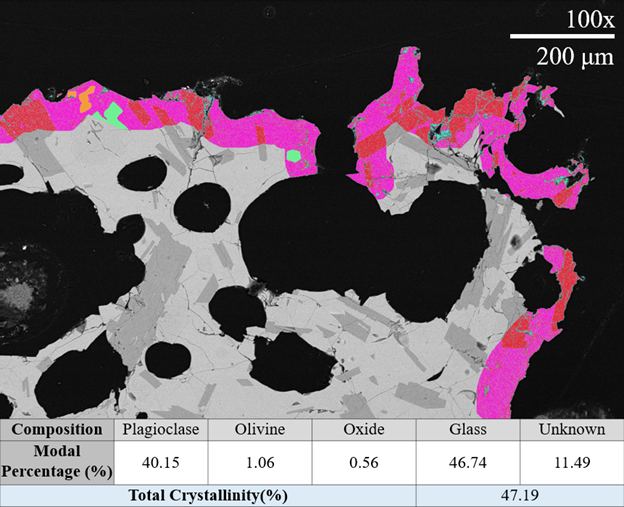624x507 pixels.
Task: Select the "Oxide" column header
Action: pyautogui.click(x=364, y=429)
